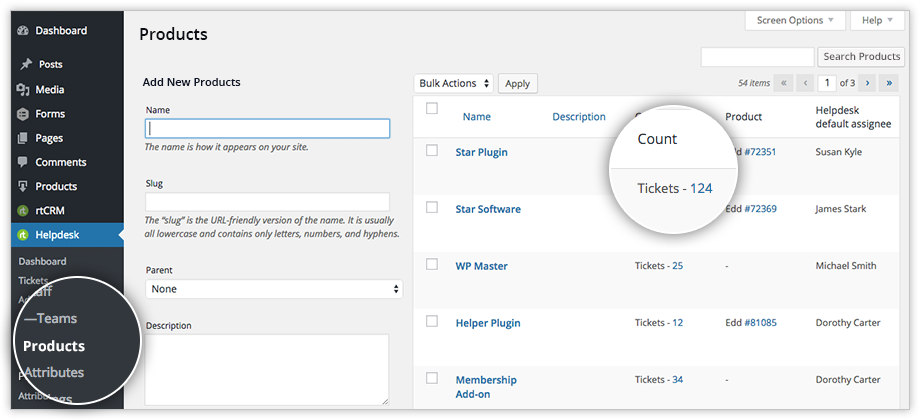Click the Helpdesk rt logo icon

tap(23, 235)
